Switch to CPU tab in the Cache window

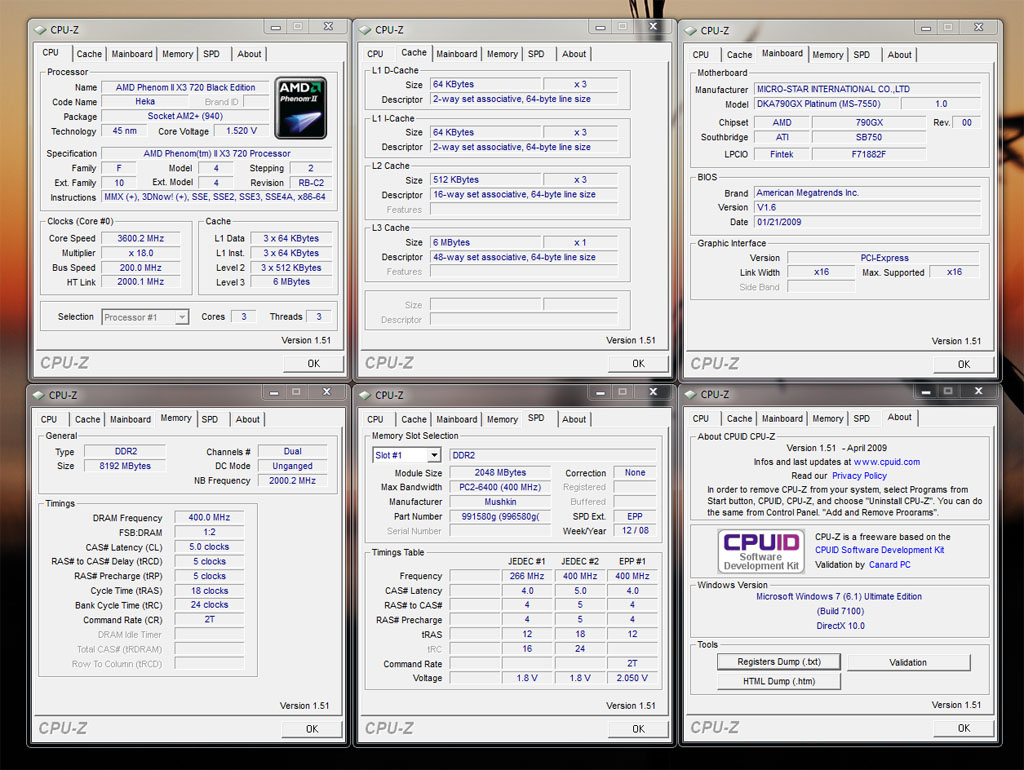[375, 54]
